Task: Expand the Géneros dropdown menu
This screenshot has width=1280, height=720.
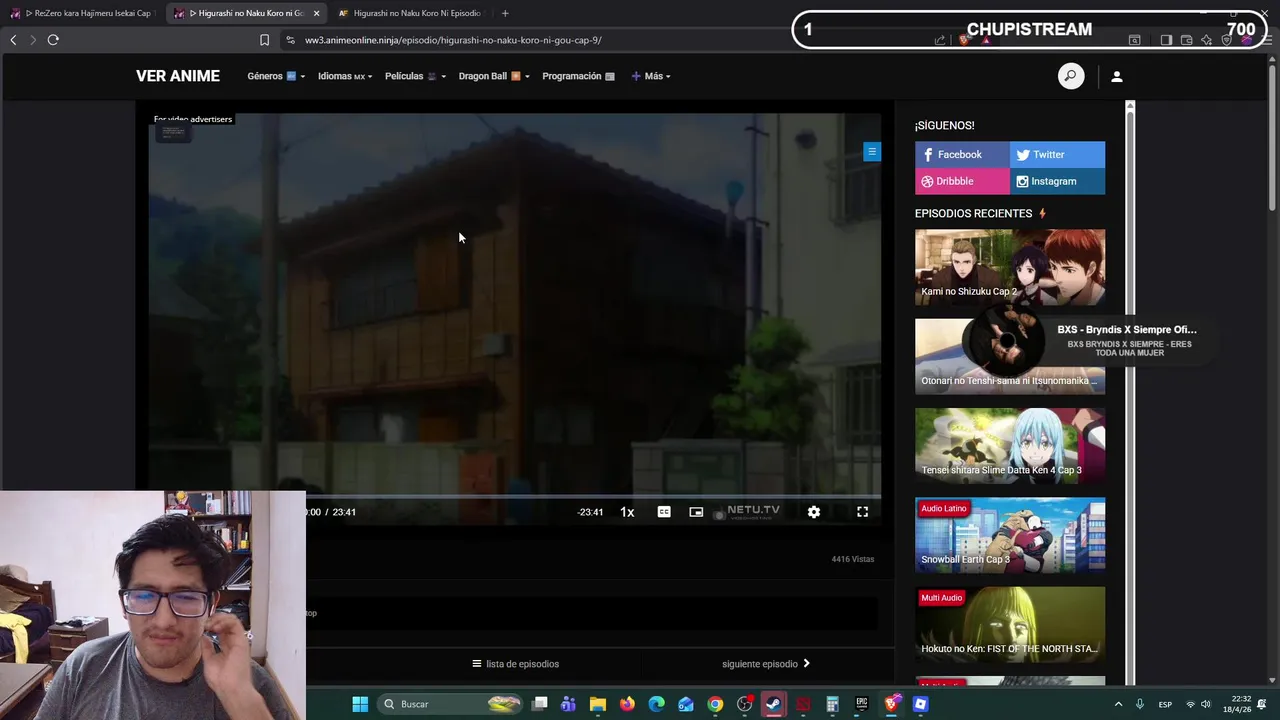Action: pyautogui.click(x=276, y=76)
